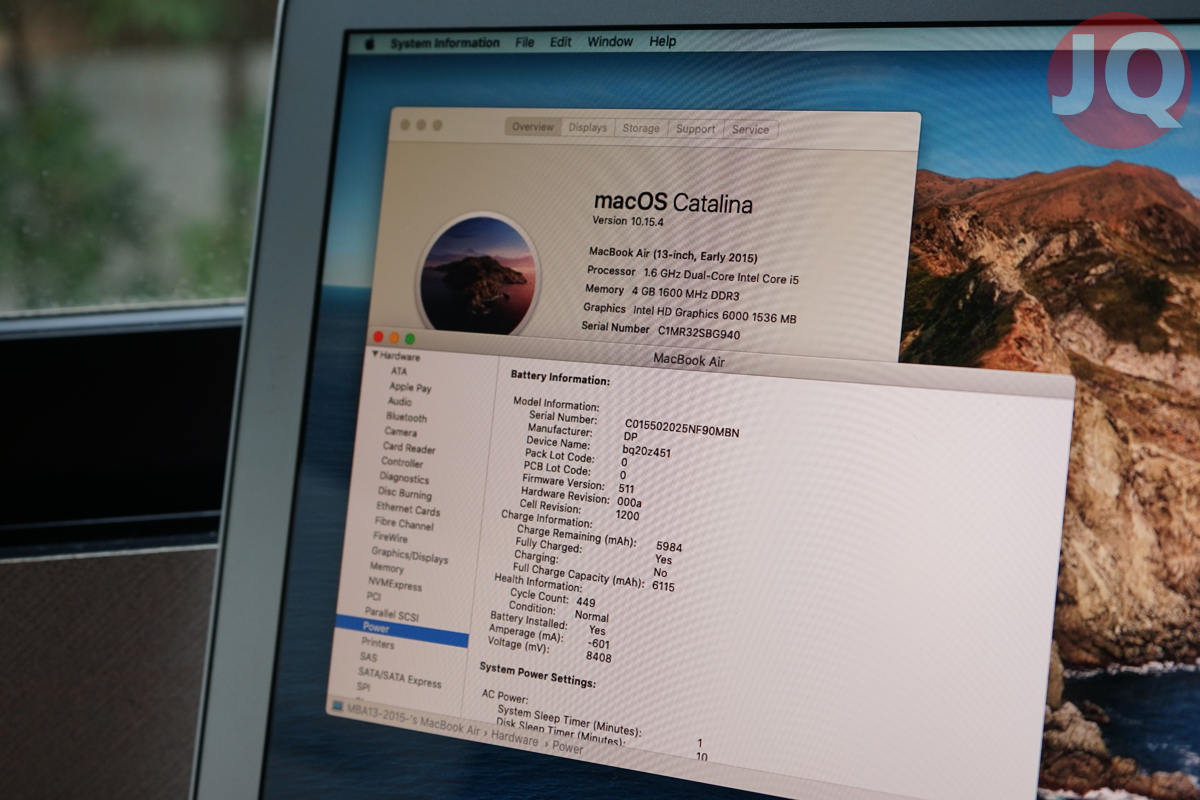Click the System Power Settings heading
Screen dimensions: 1200x800
pos(537,673)
